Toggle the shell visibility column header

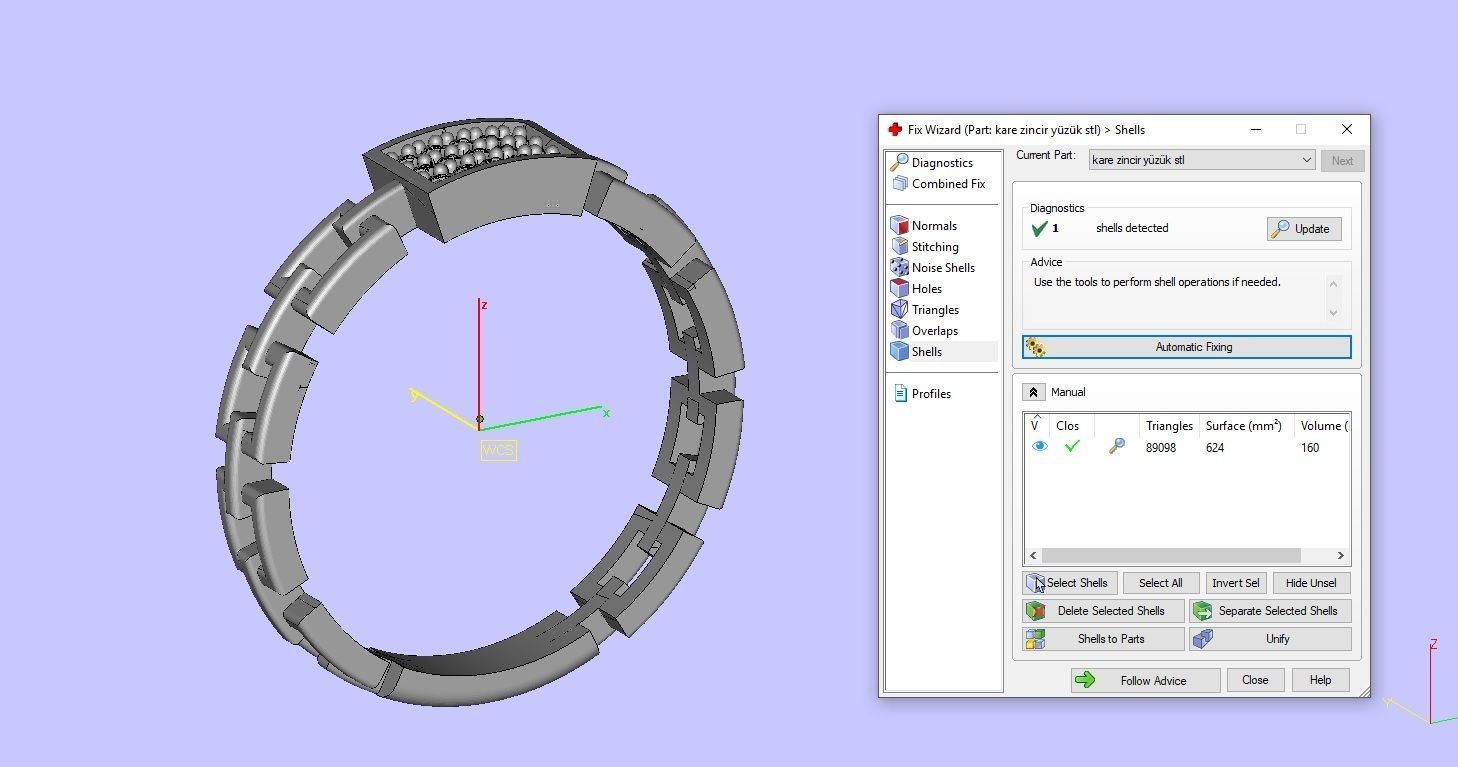click(1037, 425)
